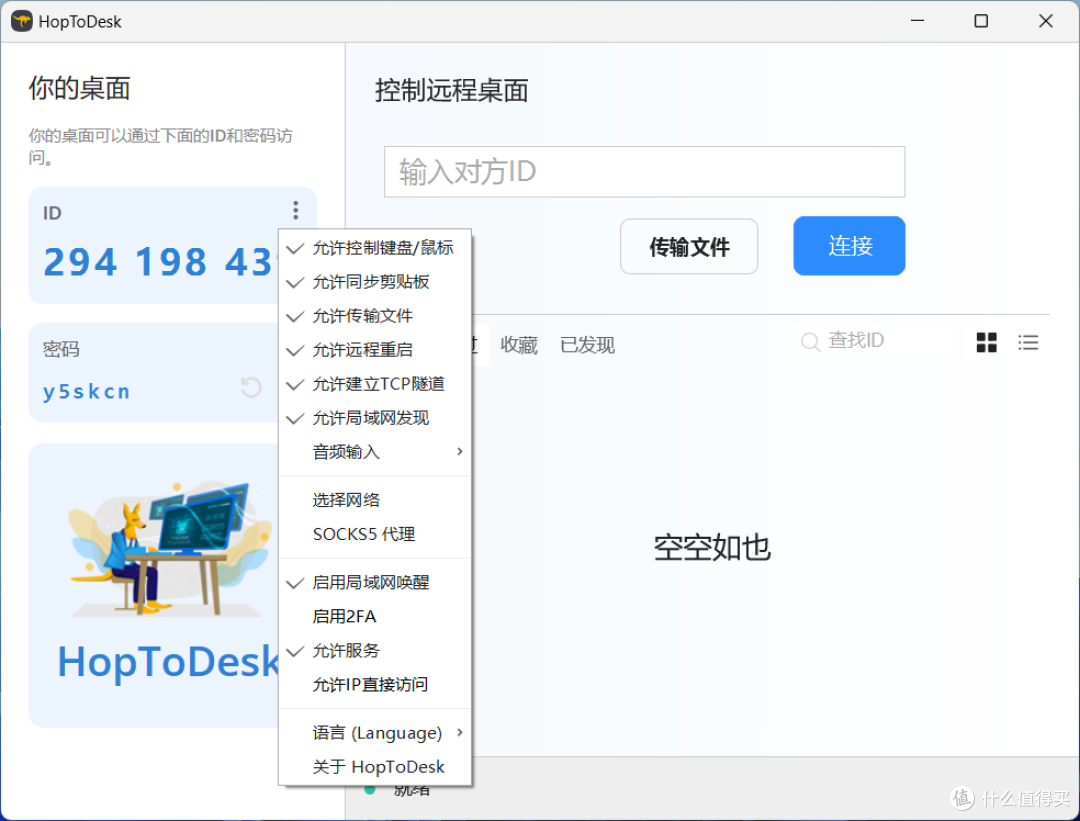Disable 启用局域网唤醒
The image size is (1080, 821).
(375, 583)
